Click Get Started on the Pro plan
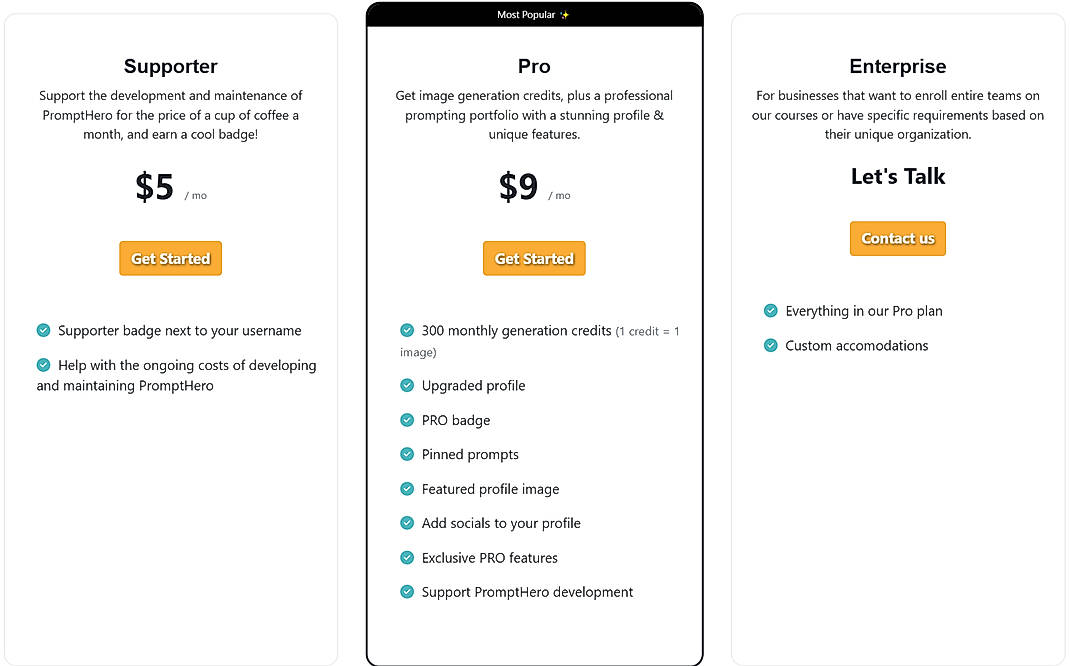 pyautogui.click(x=534, y=258)
